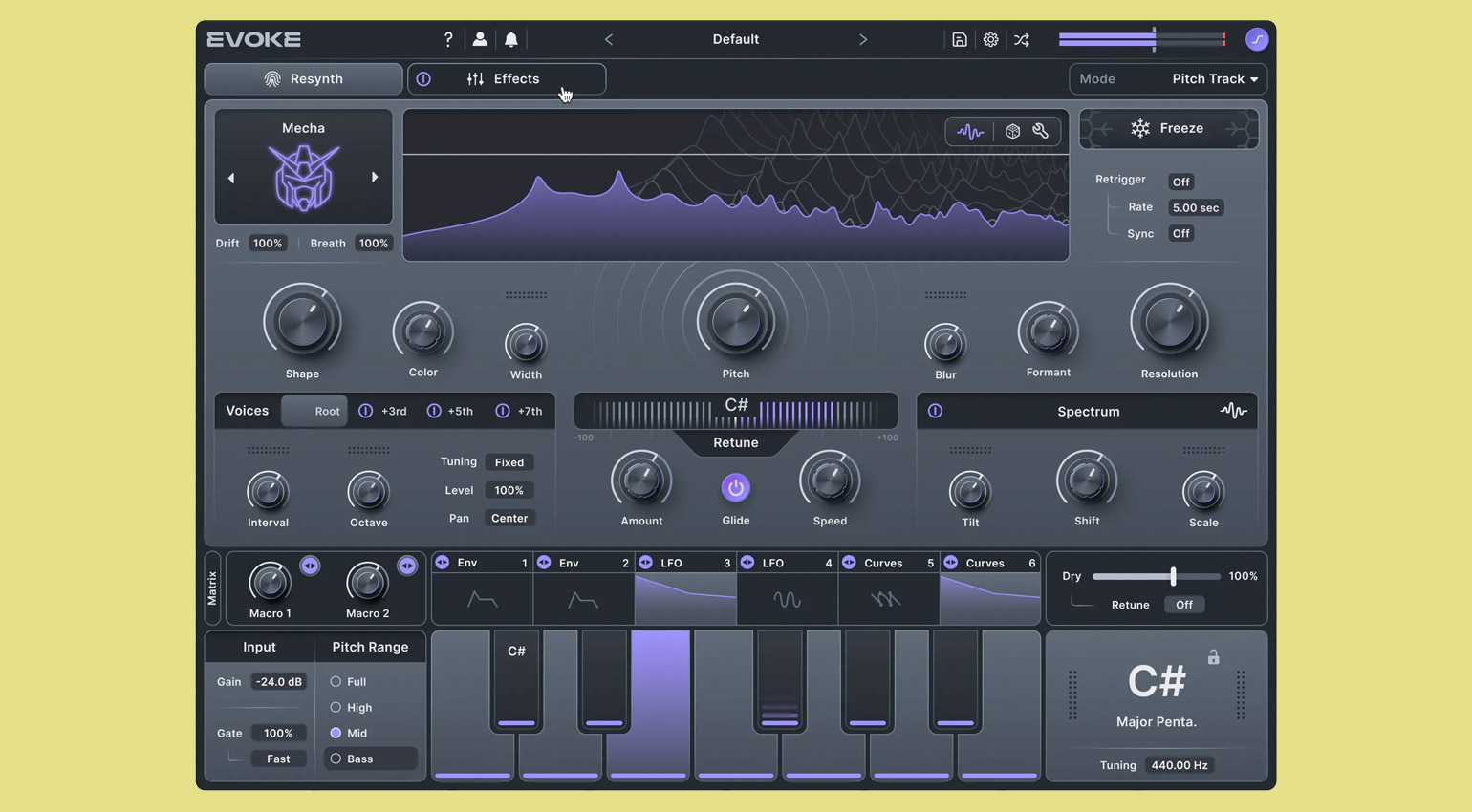This screenshot has width=1472, height=812.
Task: Select the Full pitch range option
Action: tap(336, 681)
